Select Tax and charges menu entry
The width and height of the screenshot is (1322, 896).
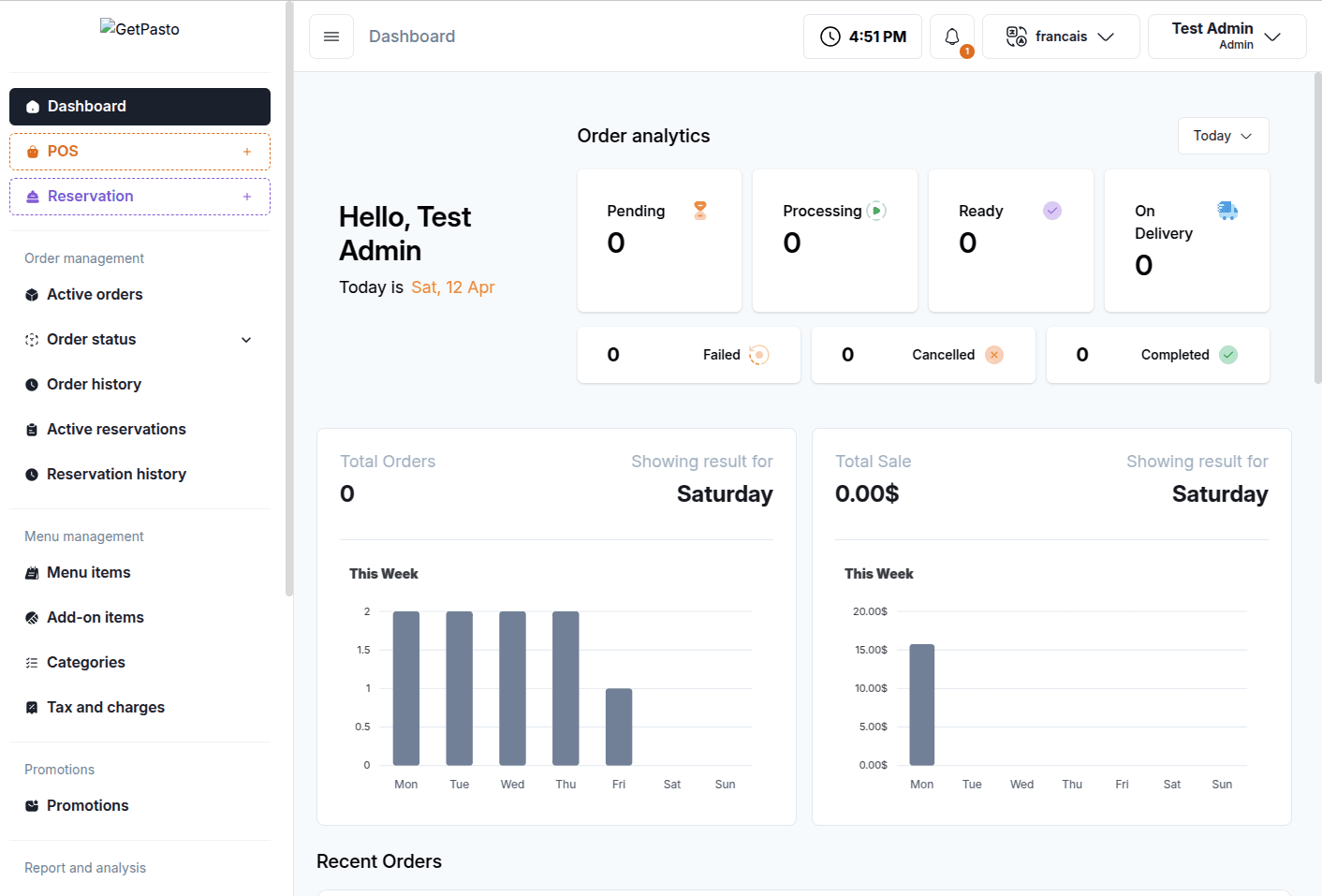click(106, 708)
